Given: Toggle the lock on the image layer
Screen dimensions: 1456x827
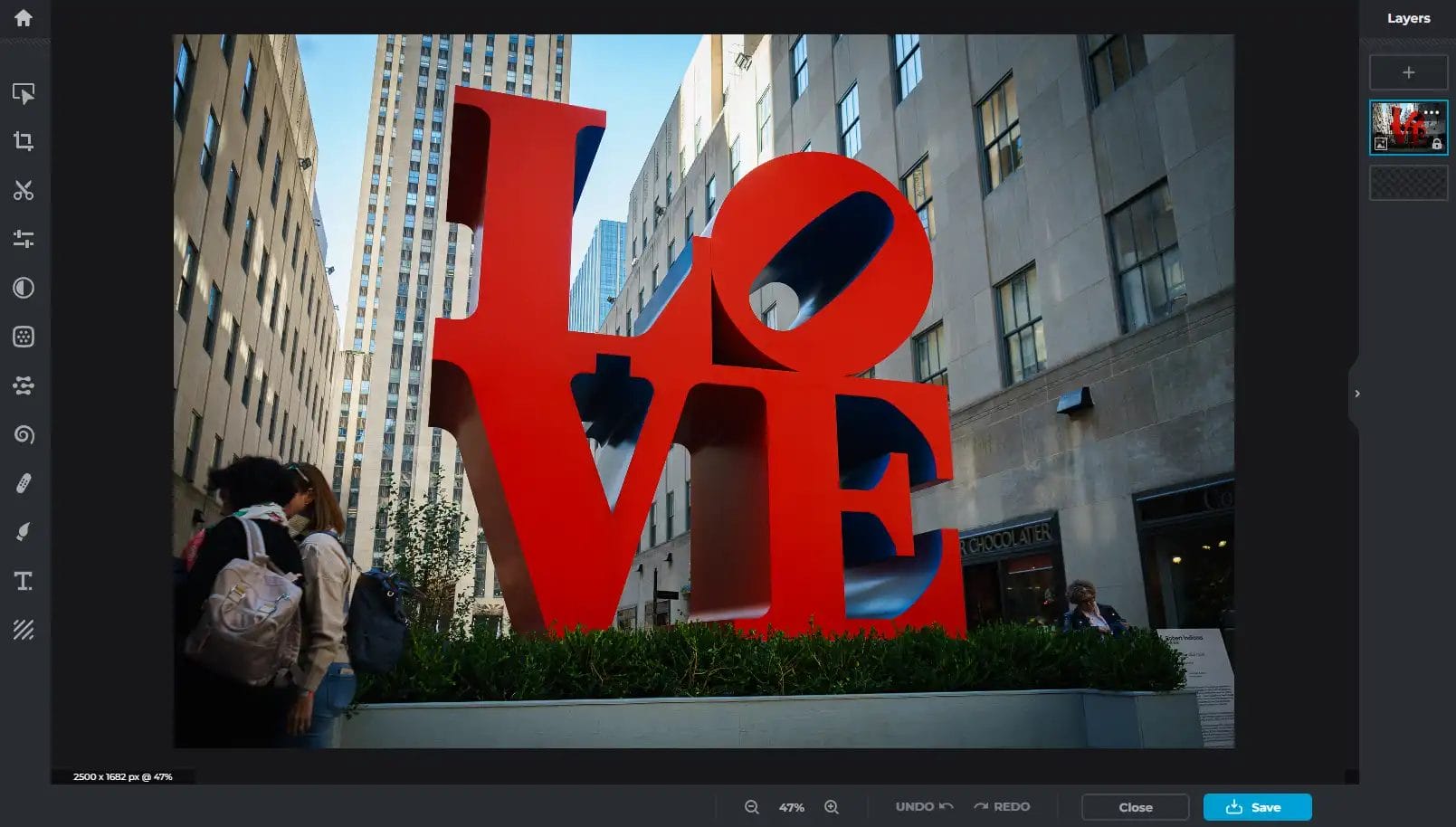Looking at the screenshot, I should coord(1436,145).
